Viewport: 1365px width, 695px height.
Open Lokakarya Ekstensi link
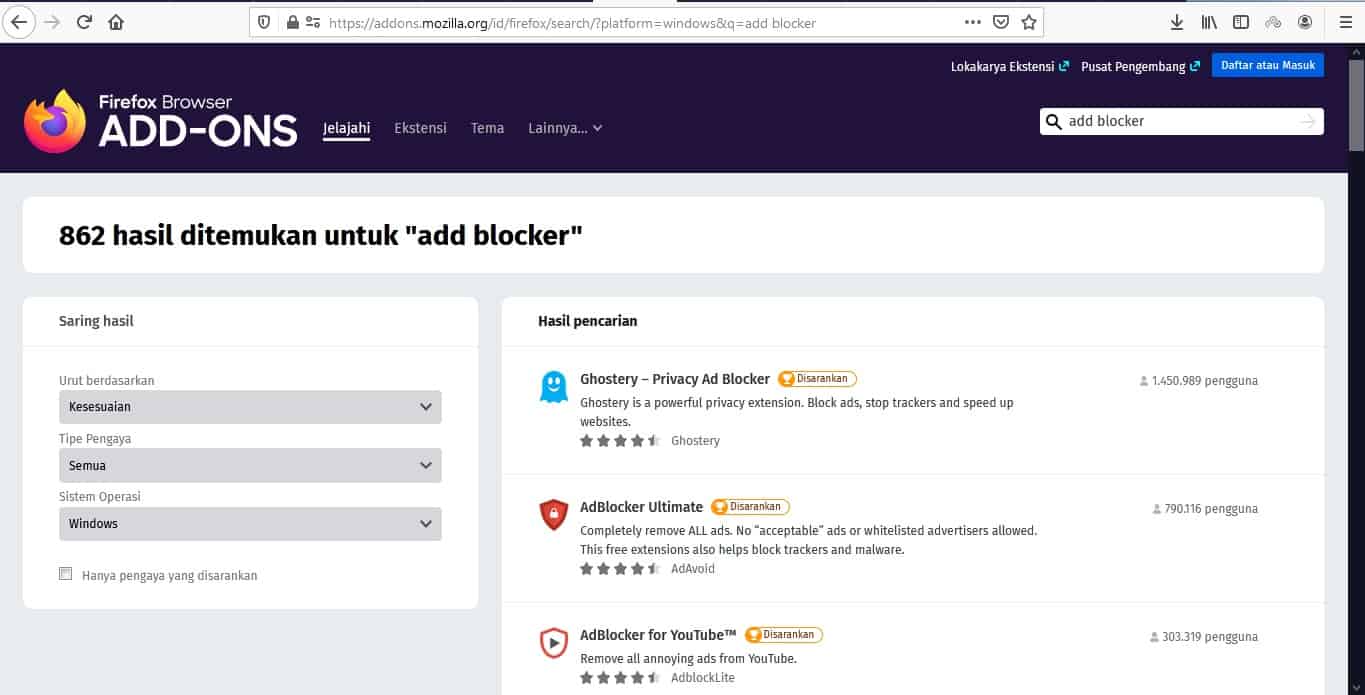[x=1010, y=66]
